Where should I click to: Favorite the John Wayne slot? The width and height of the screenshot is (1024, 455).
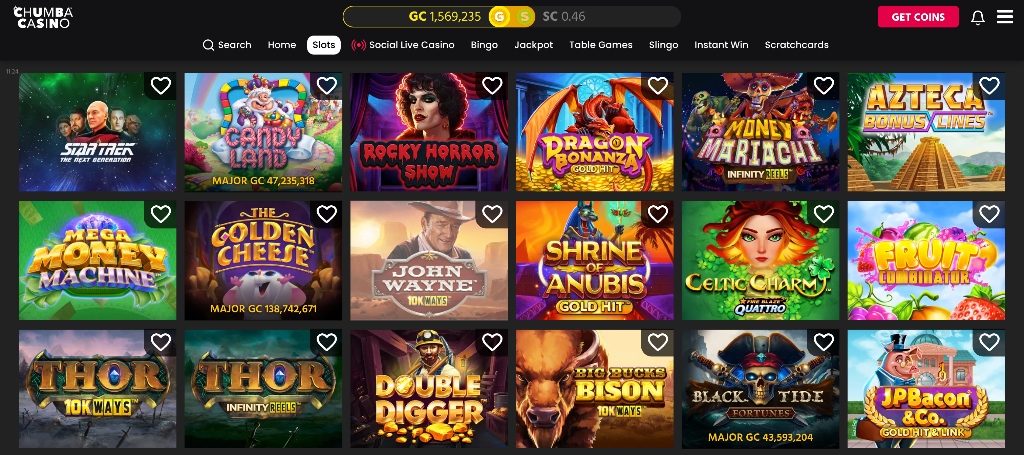(x=492, y=213)
